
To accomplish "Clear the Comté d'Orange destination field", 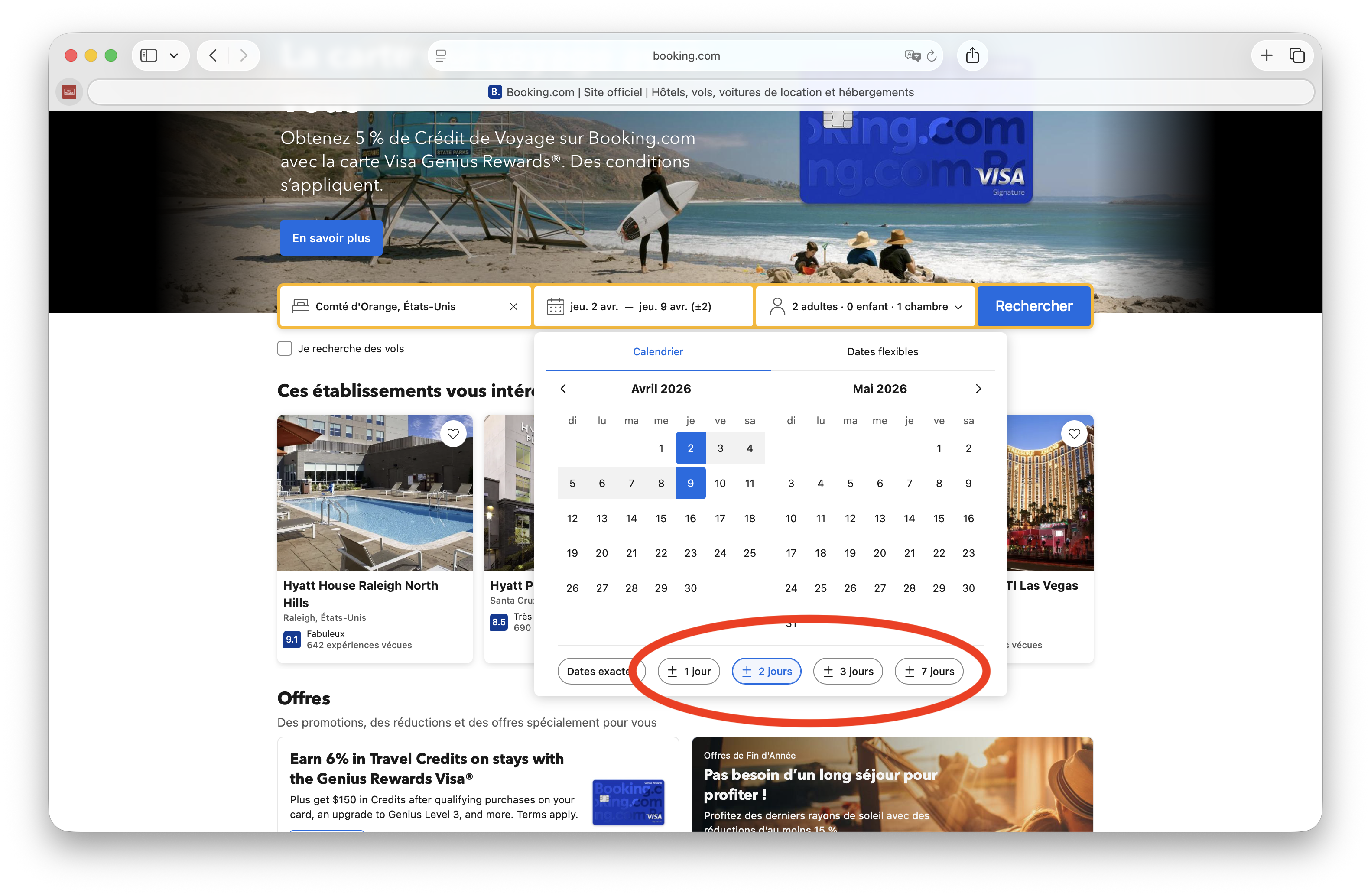I will click(513, 306).
